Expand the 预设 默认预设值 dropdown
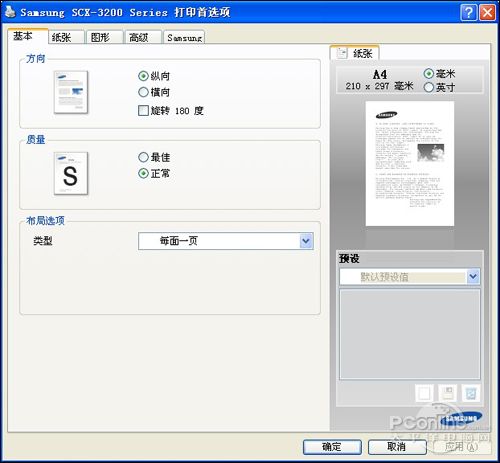 point(409,277)
